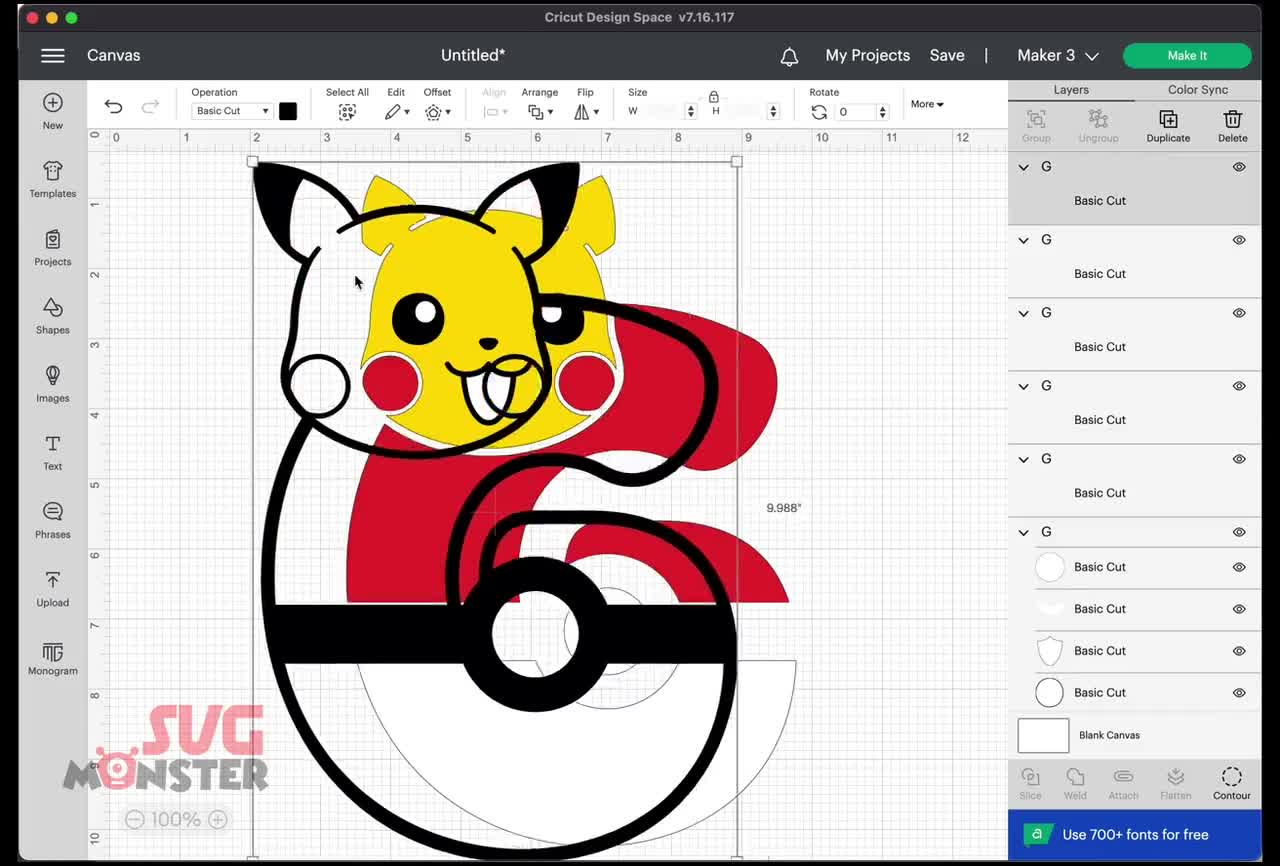
Task: Hide the third G group
Action: coord(1238,313)
